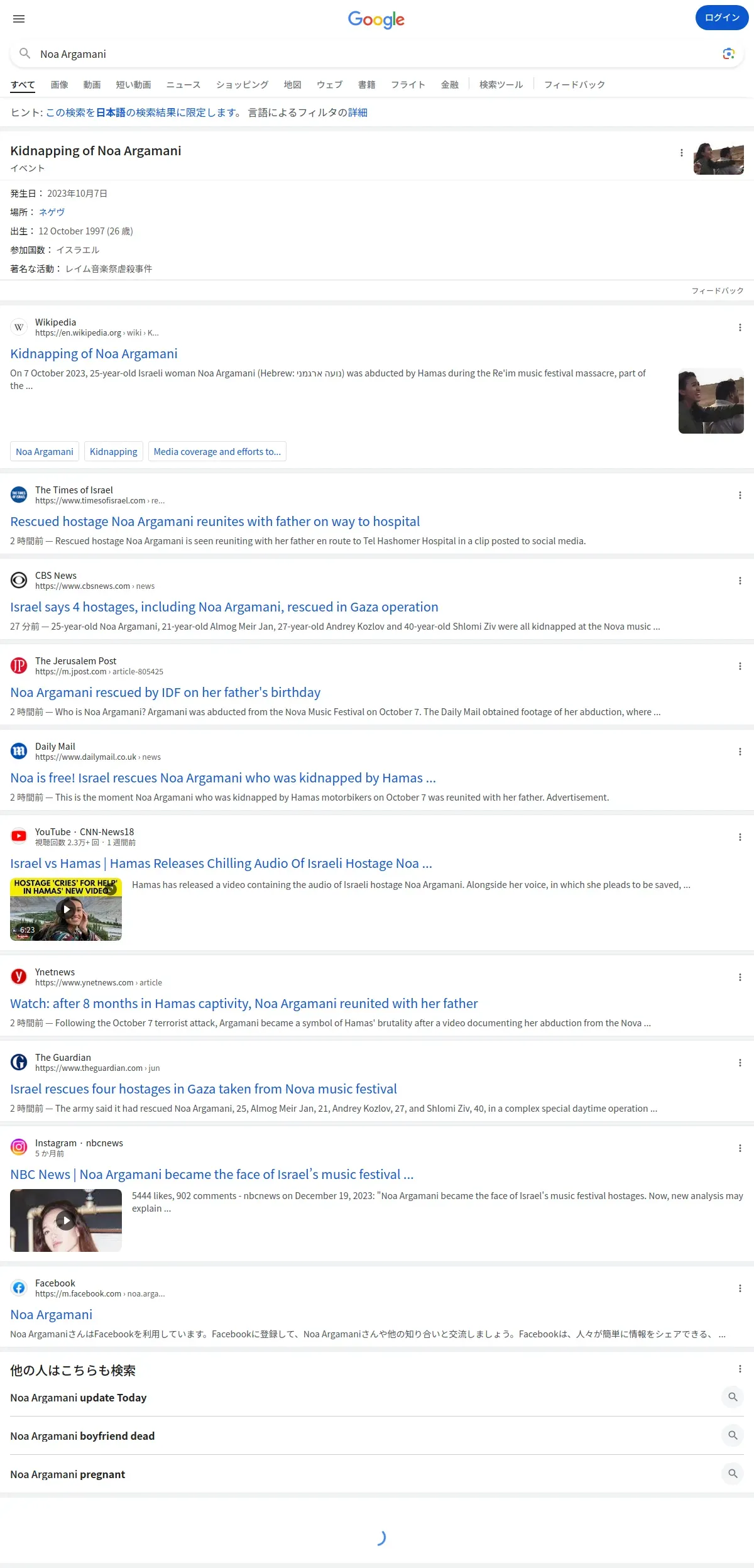This screenshot has height=1568, width=754.
Task: Click Jerusalem Post favicon
Action: click(19, 666)
